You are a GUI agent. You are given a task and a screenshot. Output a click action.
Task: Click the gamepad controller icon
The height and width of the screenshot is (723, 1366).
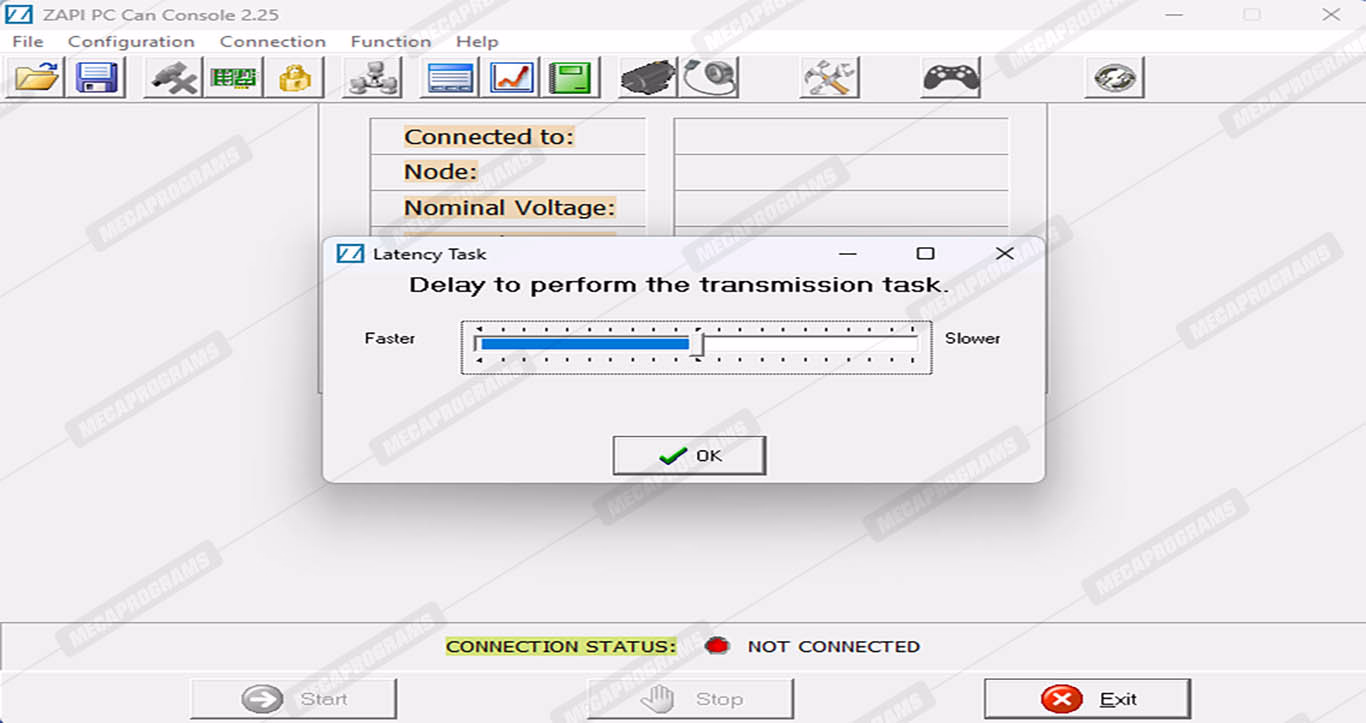[951, 77]
